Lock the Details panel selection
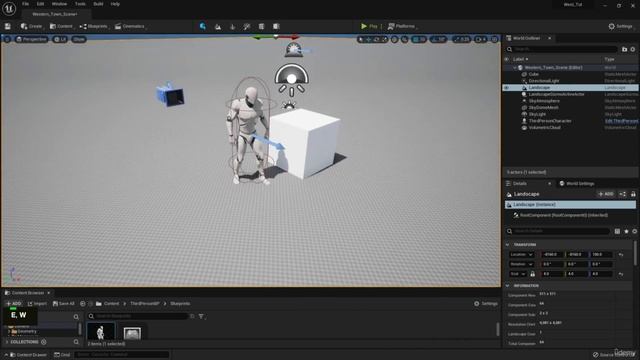The width and height of the screenshot is (640, 360). point(633,194)
